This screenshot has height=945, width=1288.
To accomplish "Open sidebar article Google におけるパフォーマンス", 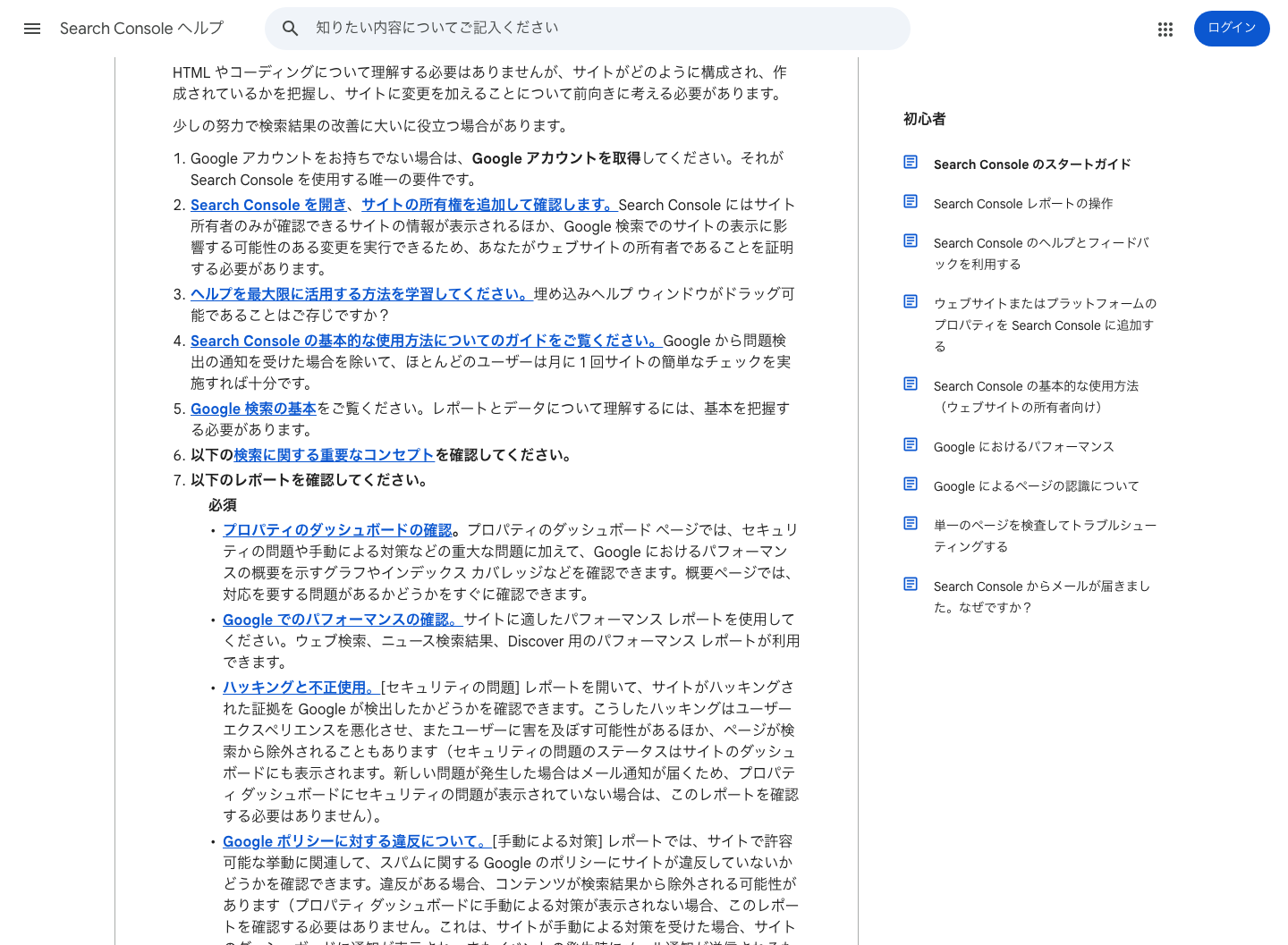I will 1024,447.
